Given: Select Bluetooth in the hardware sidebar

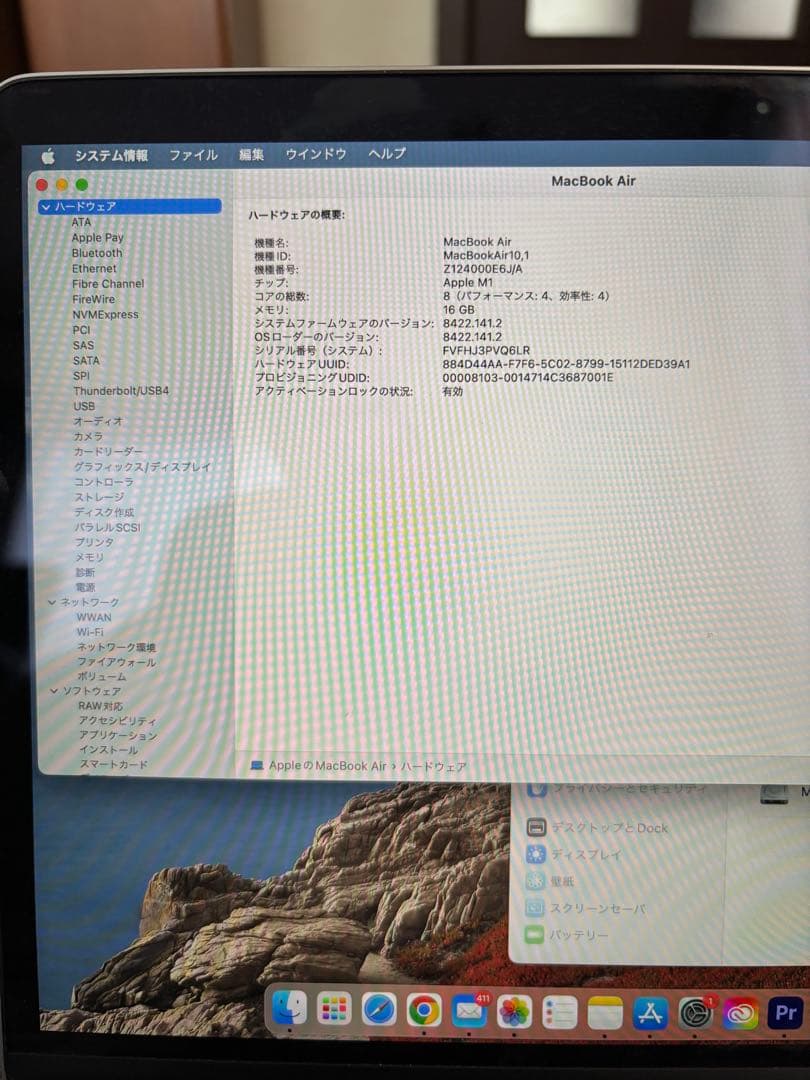Looking at the screenshot, I should 95,253.
